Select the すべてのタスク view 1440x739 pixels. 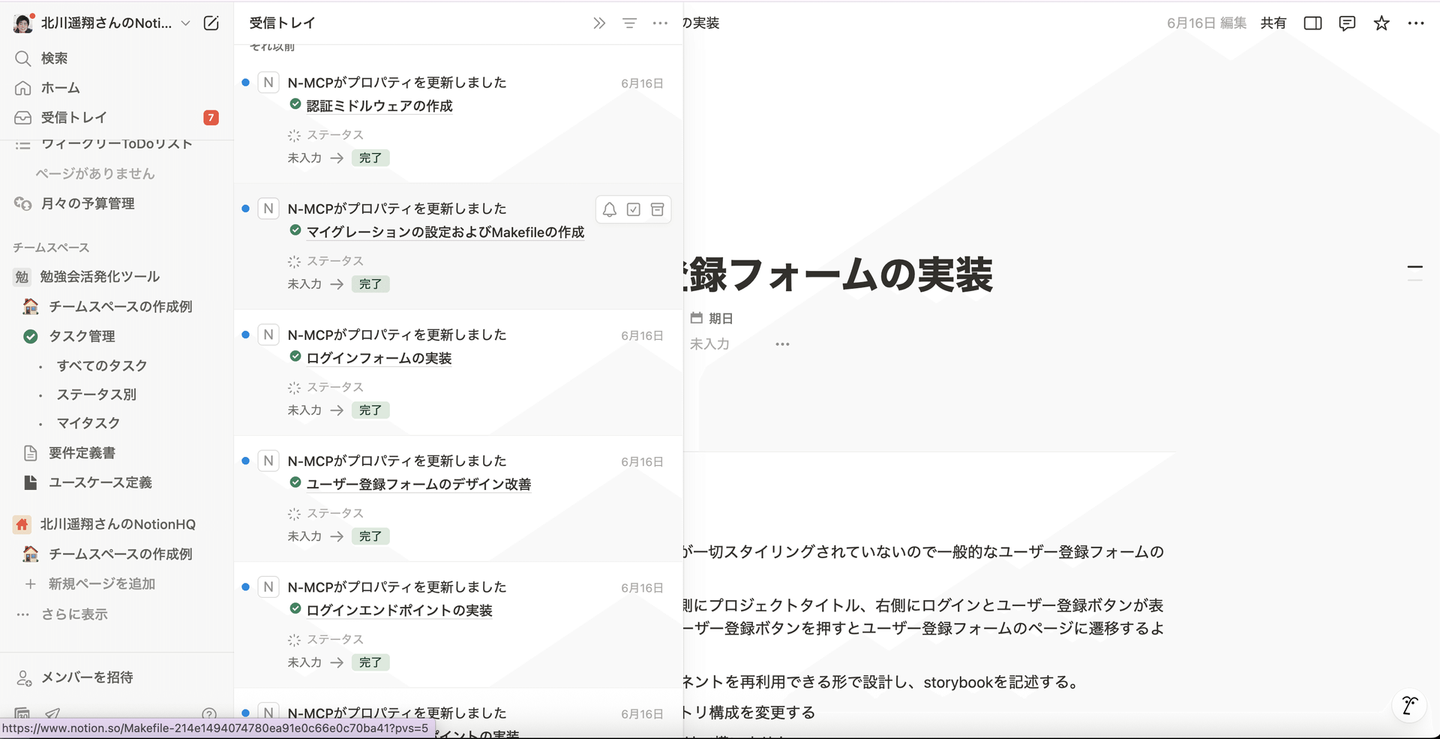[102, 366]
